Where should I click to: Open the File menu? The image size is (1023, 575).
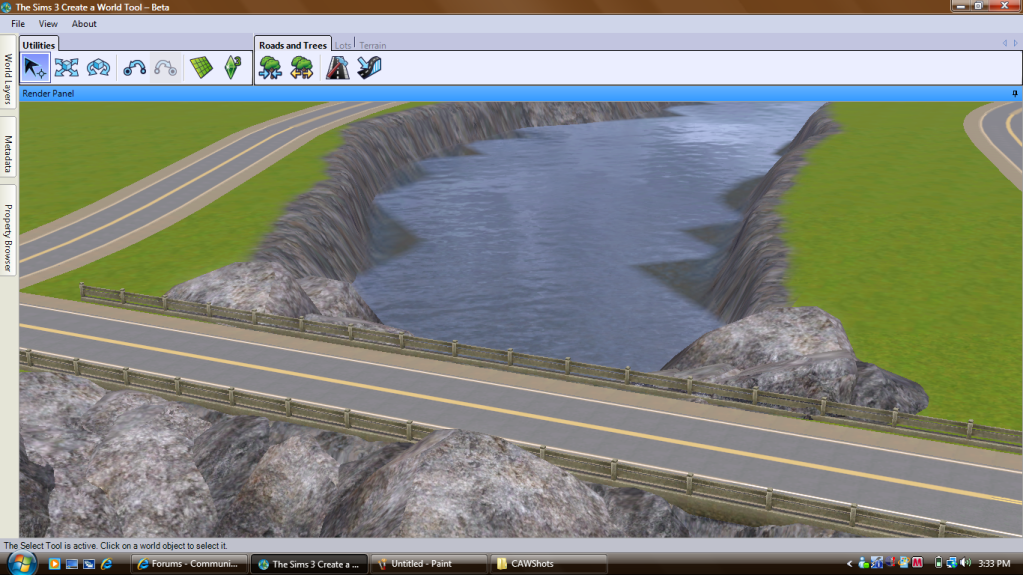tap(18, 24)
